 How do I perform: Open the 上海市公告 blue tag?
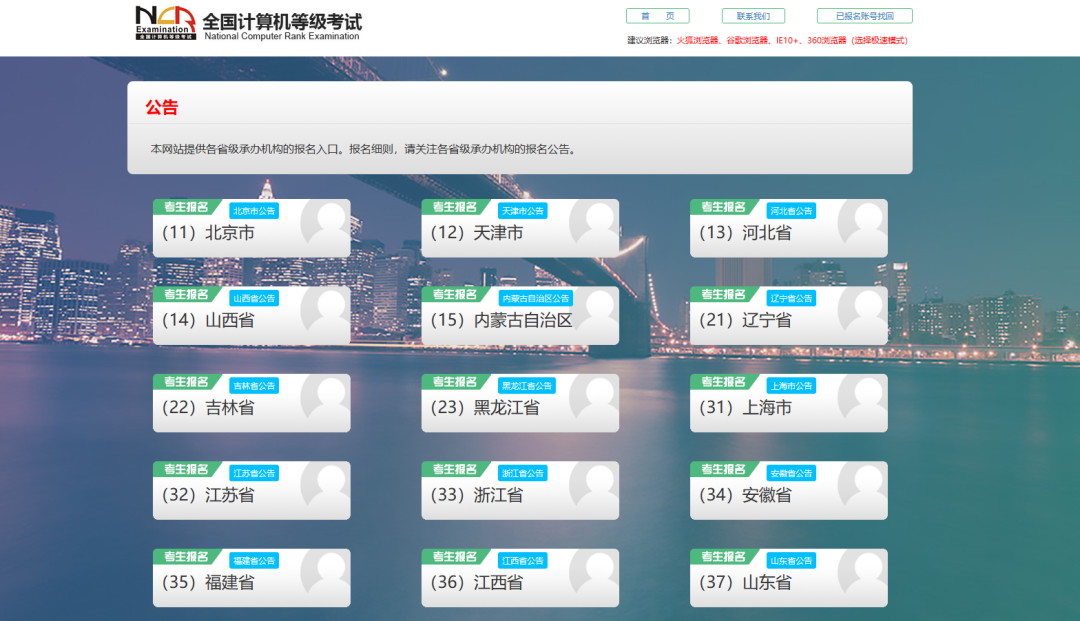coord(791,386)
